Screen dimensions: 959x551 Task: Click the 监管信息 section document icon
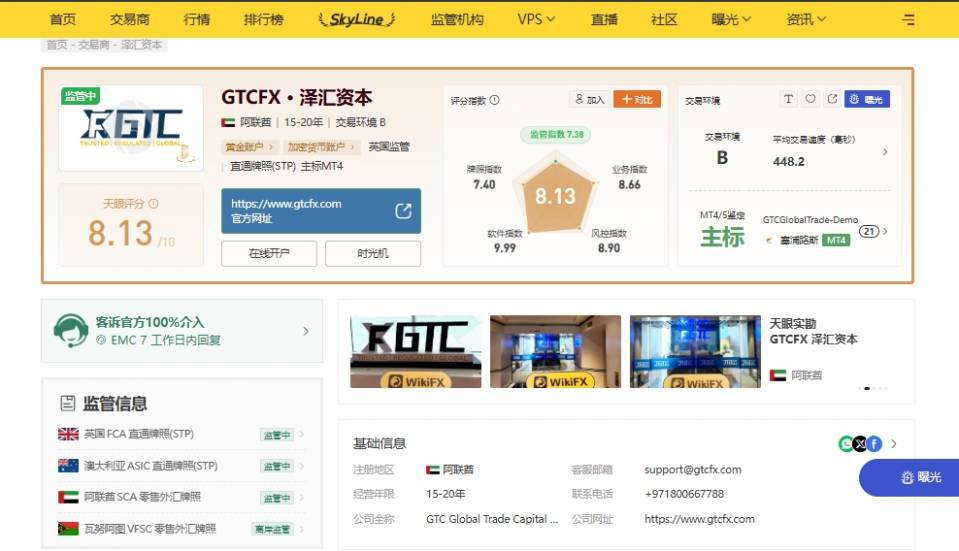(x=67, y=403)
